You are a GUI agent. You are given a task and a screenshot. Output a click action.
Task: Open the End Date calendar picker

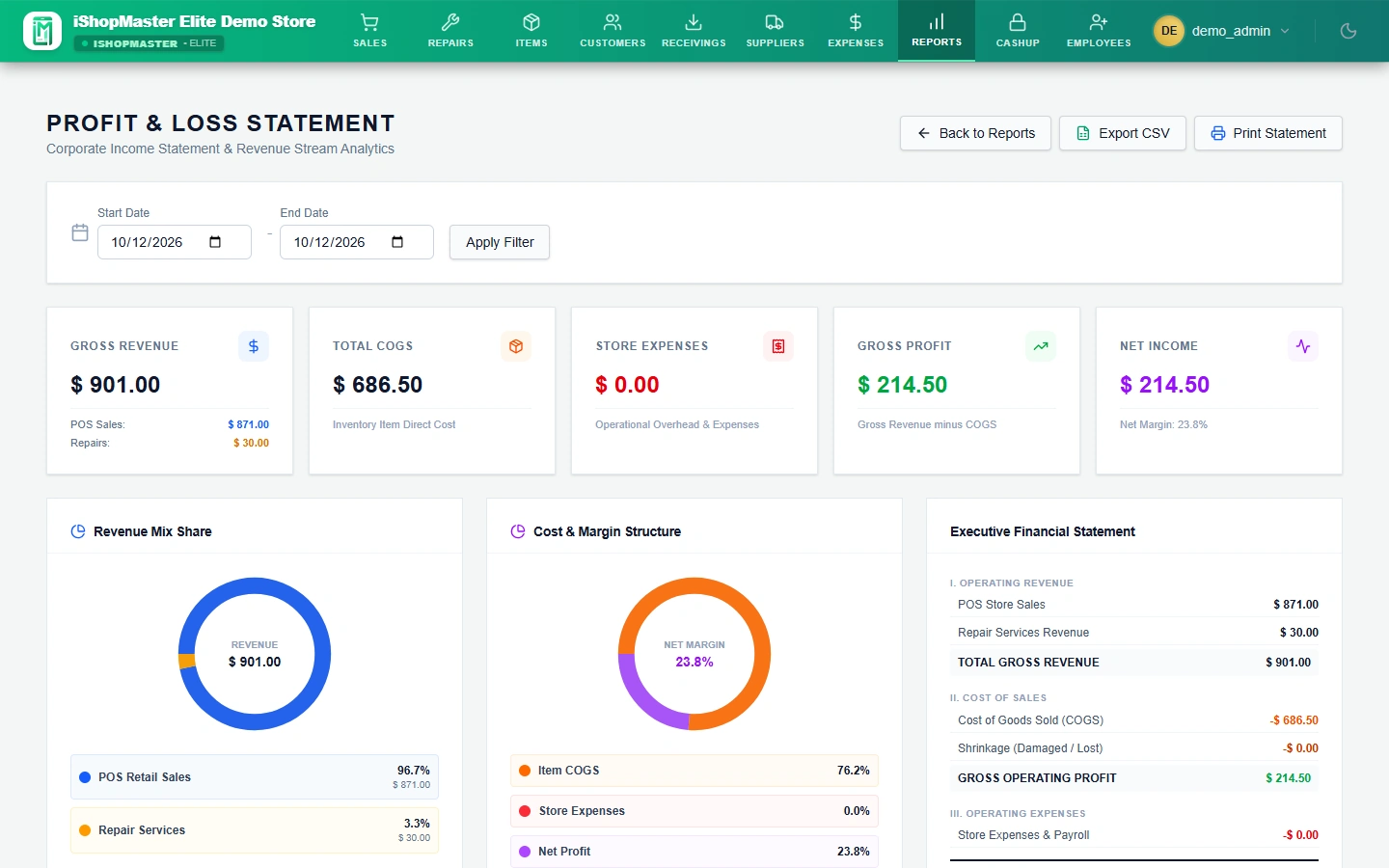coord(397,242)
